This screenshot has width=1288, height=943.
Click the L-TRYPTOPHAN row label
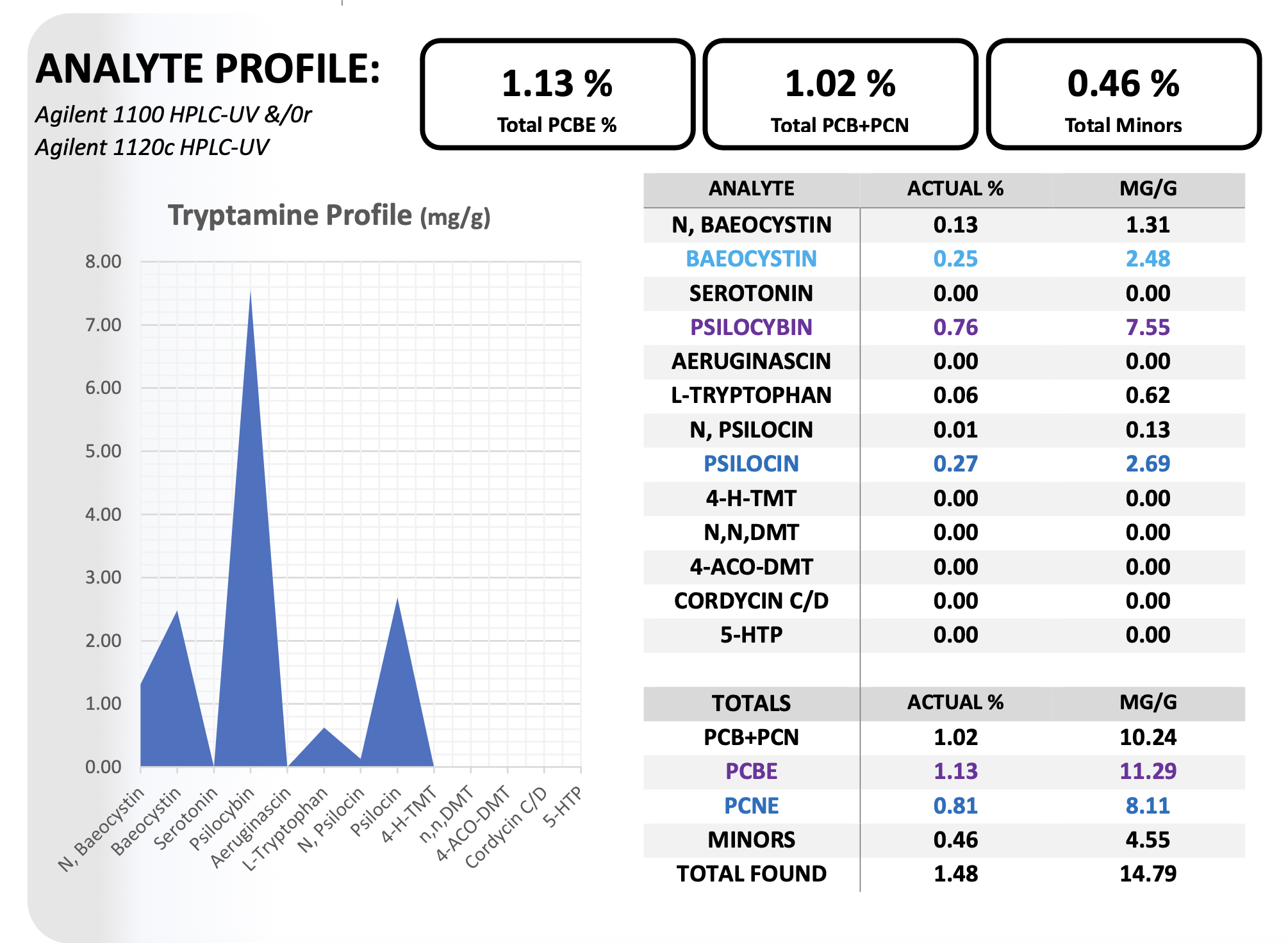(x=751, y=395)
